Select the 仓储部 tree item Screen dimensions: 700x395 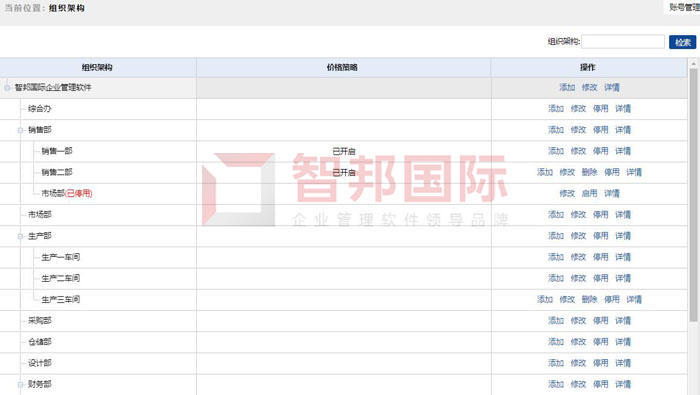[x=39, y=342]
